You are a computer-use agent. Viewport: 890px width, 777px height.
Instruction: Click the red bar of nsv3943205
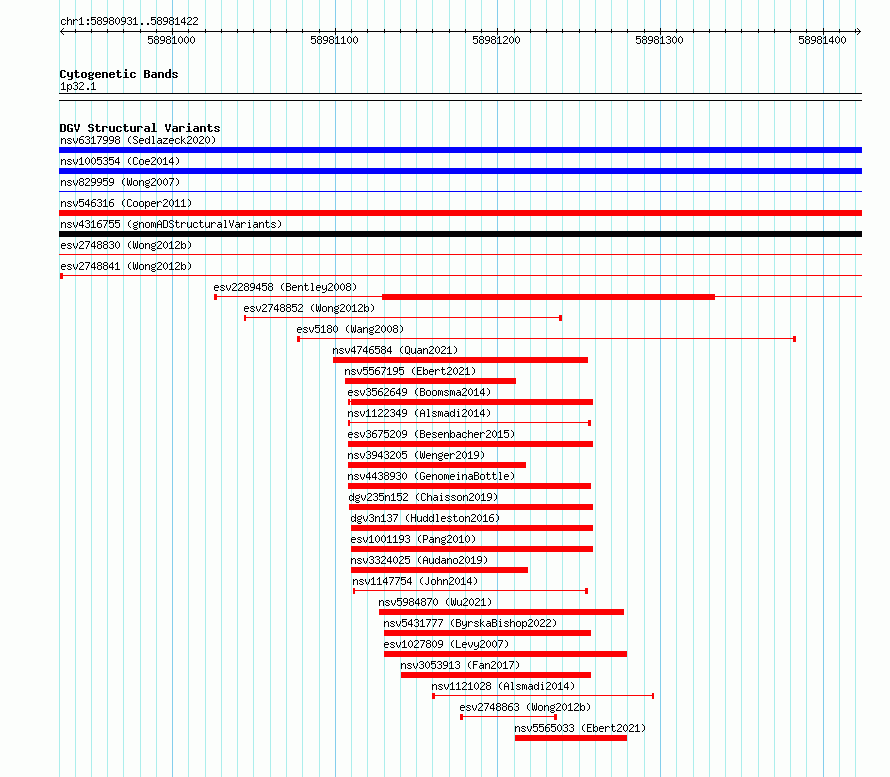(x=437, y=465)
